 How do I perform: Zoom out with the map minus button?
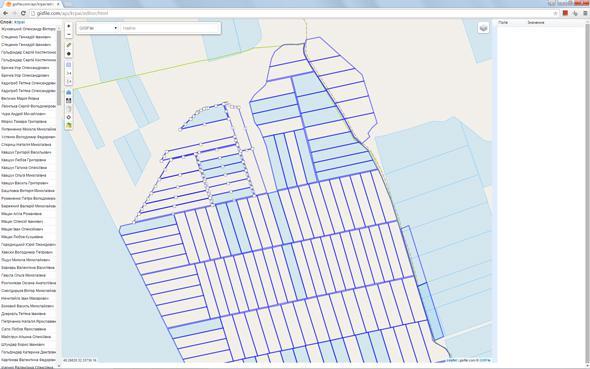(68, 35)
